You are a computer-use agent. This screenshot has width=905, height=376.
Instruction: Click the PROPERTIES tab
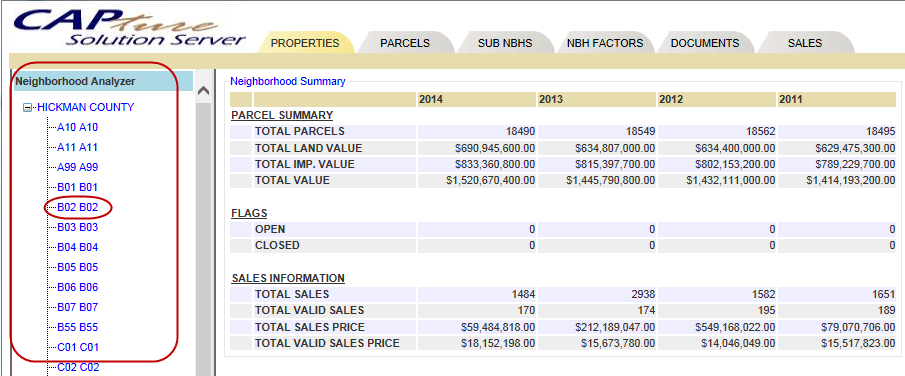[x=305, y=43]
